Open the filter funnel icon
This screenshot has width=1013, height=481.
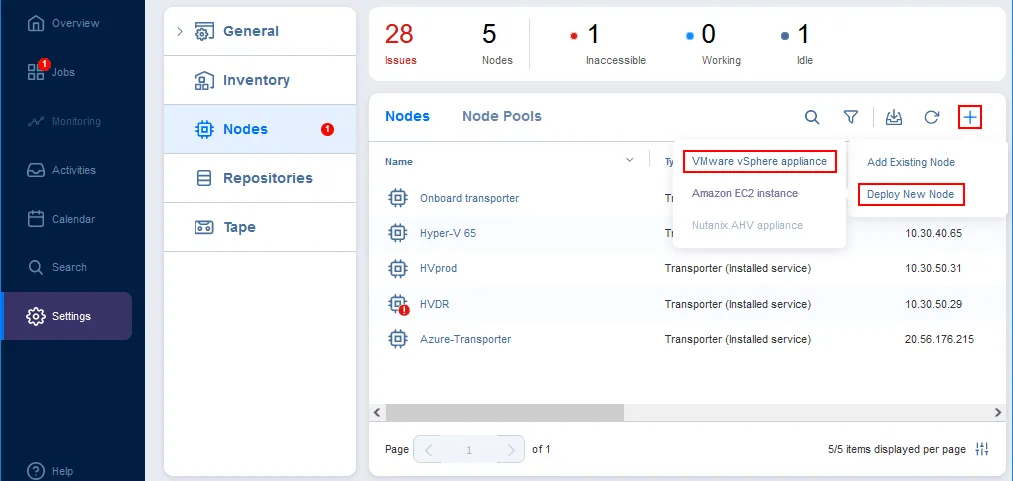point(850,117)
